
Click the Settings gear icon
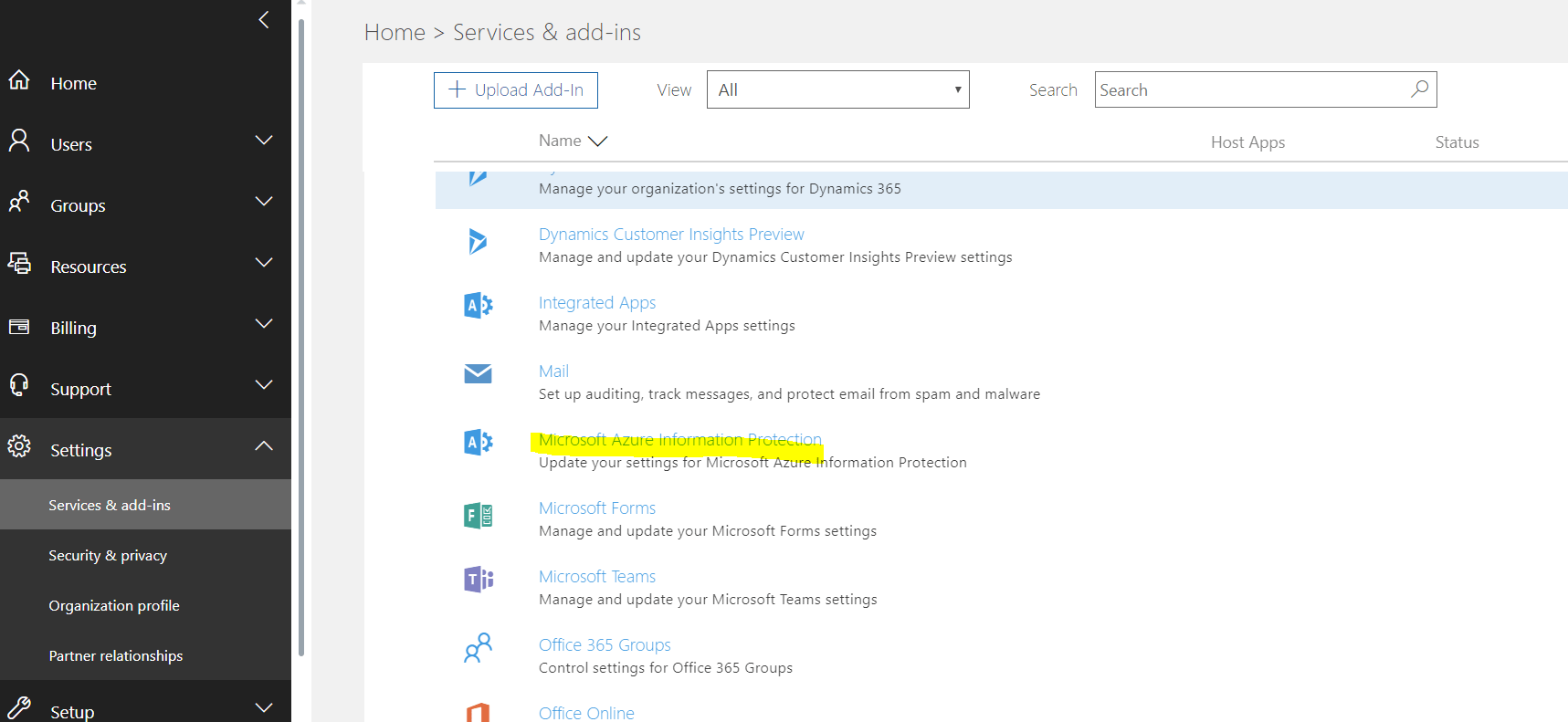pos(19,446)
